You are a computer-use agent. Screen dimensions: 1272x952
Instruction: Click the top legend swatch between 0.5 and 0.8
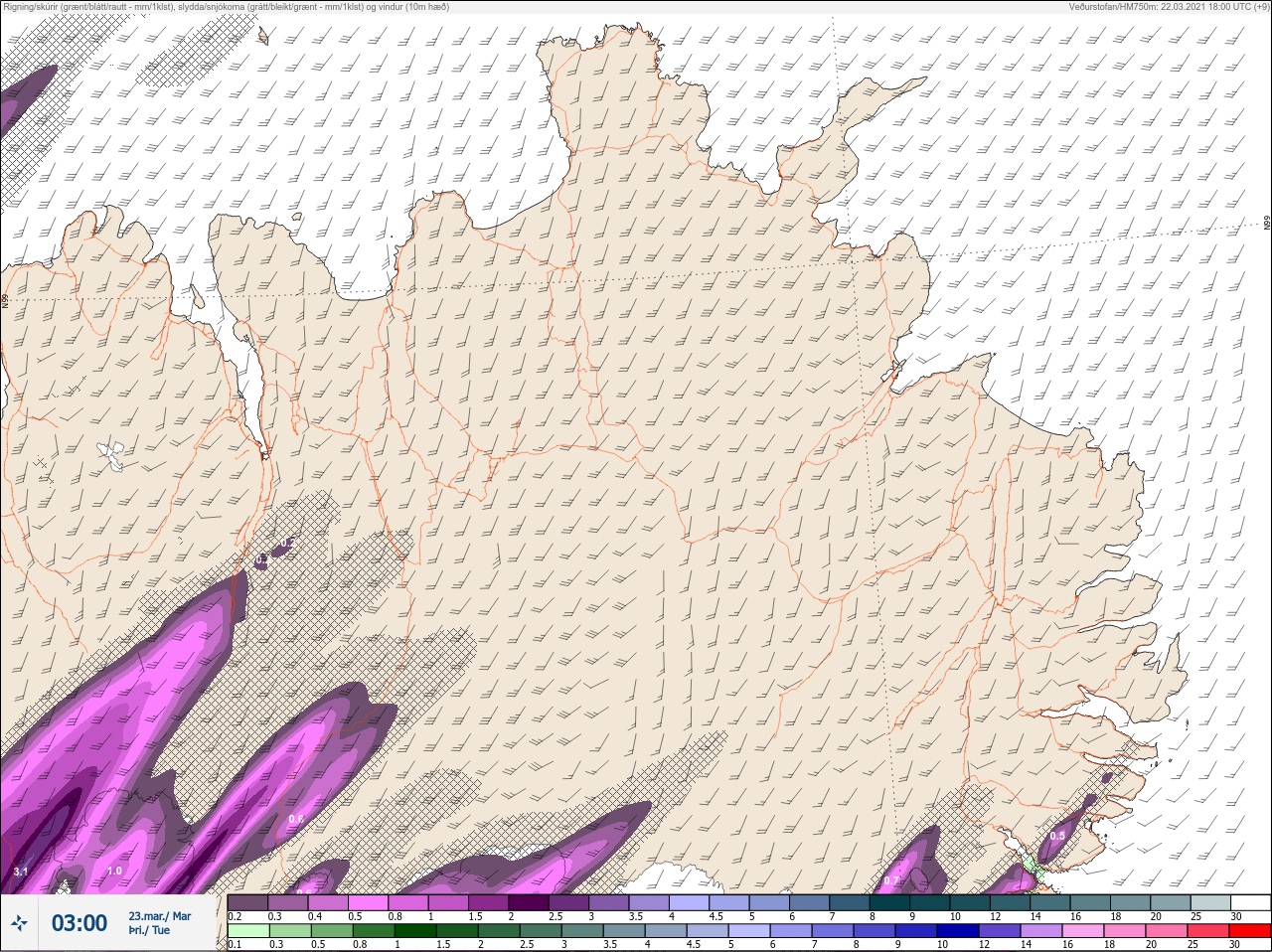click(x=368, y=902)
